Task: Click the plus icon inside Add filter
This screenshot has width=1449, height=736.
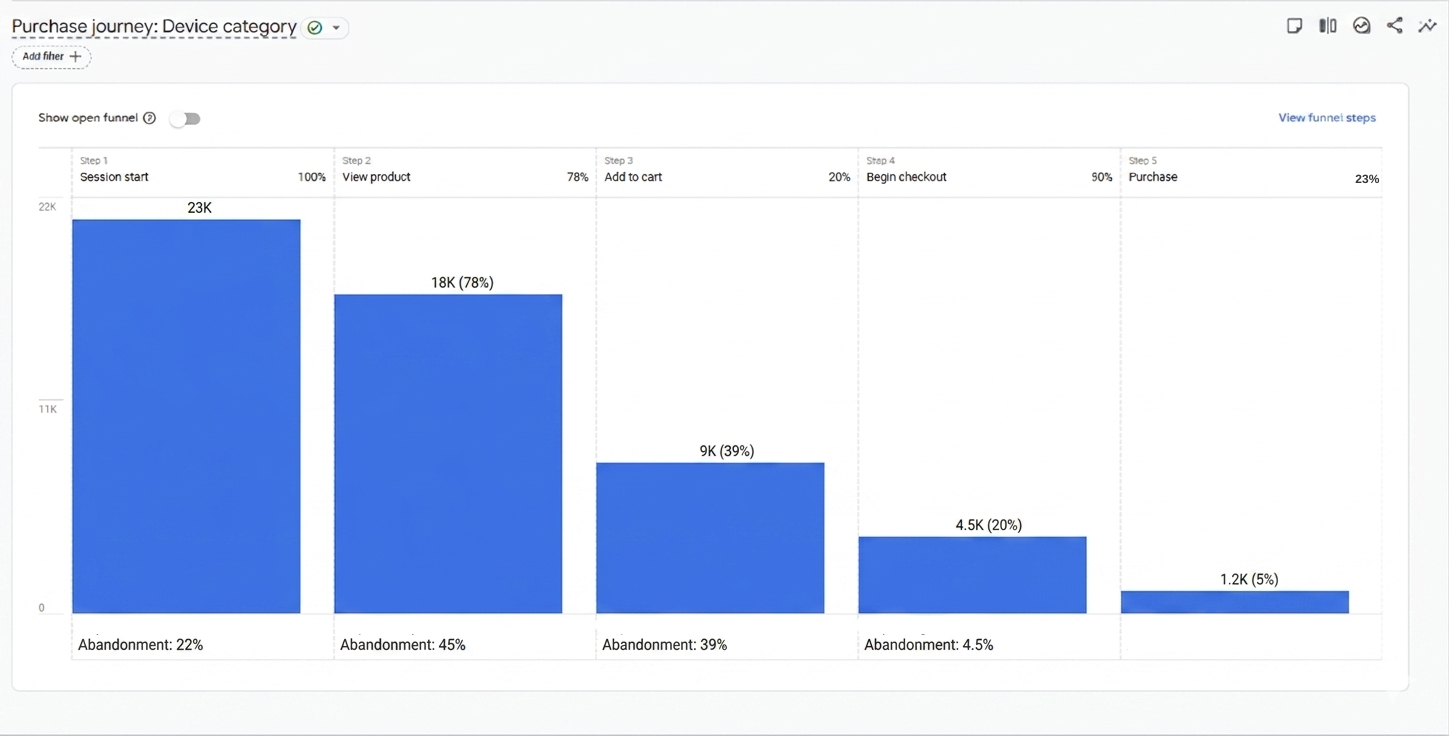Action: click(x=77, y=57)
